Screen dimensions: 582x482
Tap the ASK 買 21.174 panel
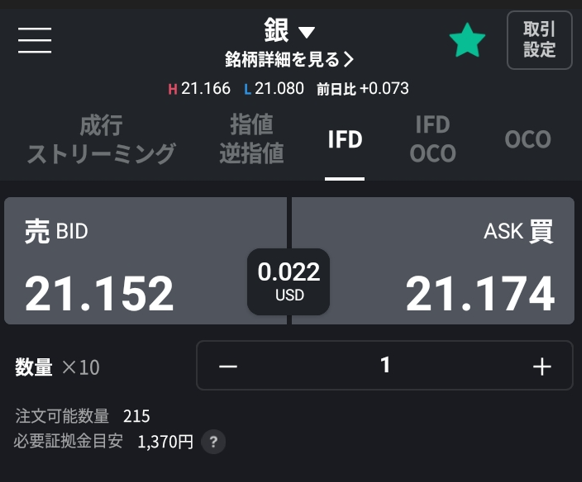[433, 261]
